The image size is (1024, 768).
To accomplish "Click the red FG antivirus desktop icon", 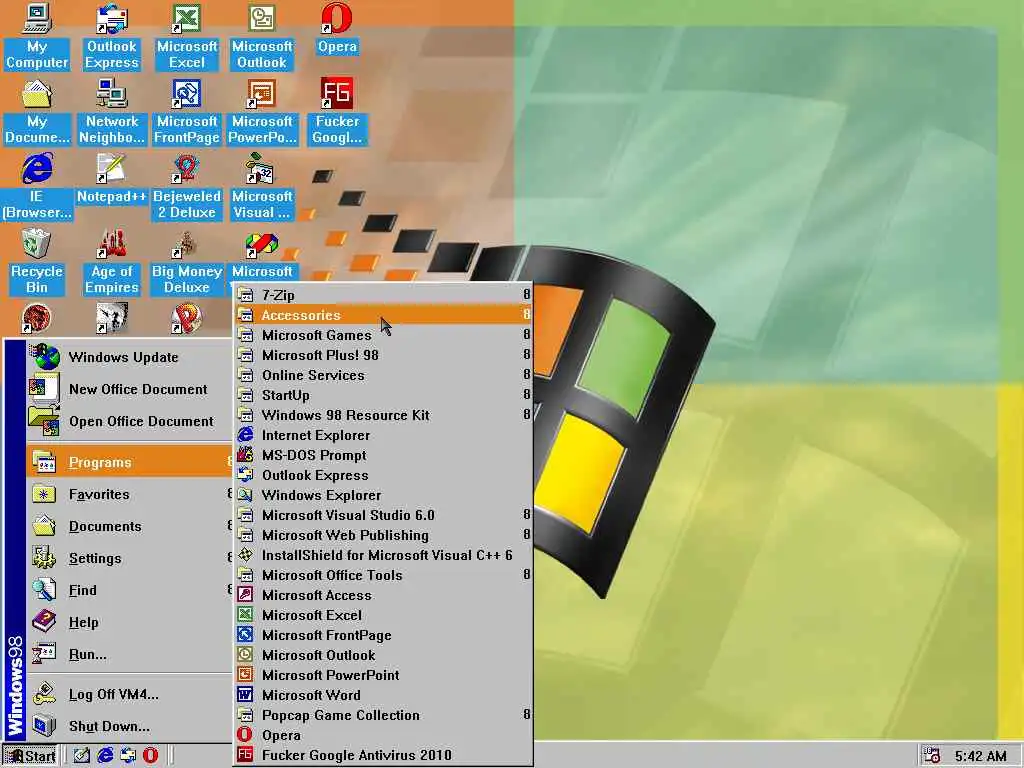I will 337,93.
